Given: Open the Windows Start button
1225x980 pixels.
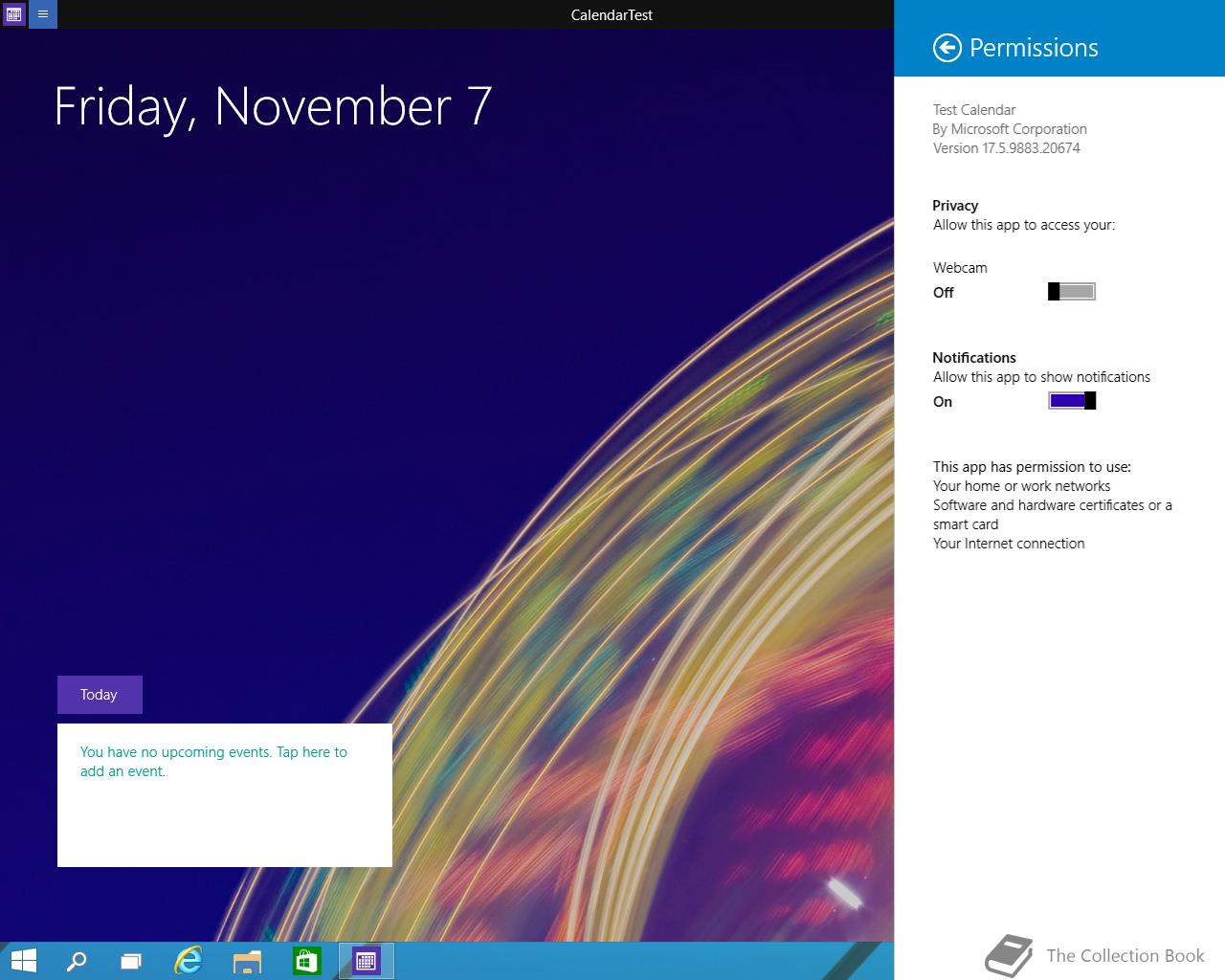Looking at the screenshot, I should point(23,961).
